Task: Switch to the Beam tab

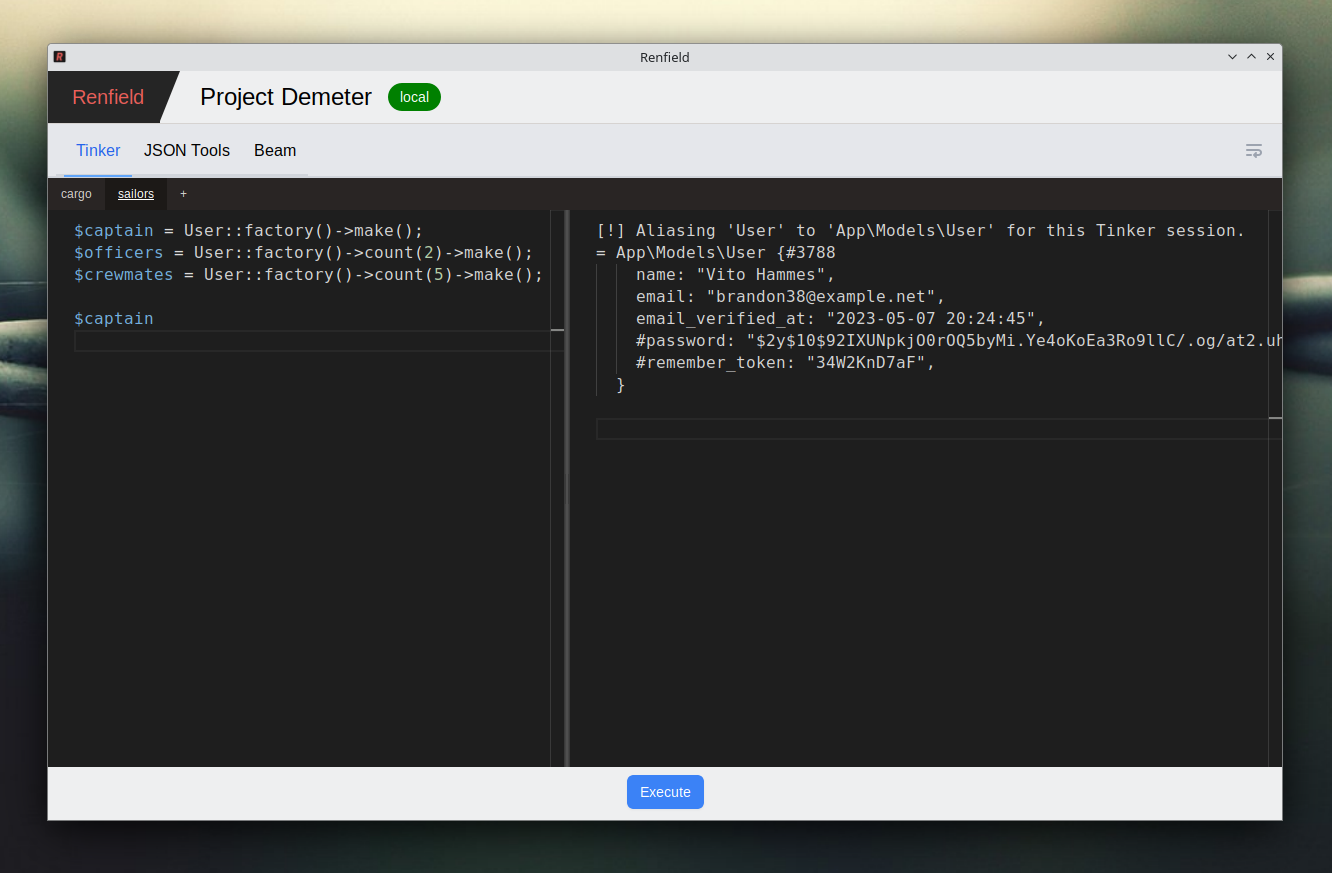Action: (x=275, y=151)
